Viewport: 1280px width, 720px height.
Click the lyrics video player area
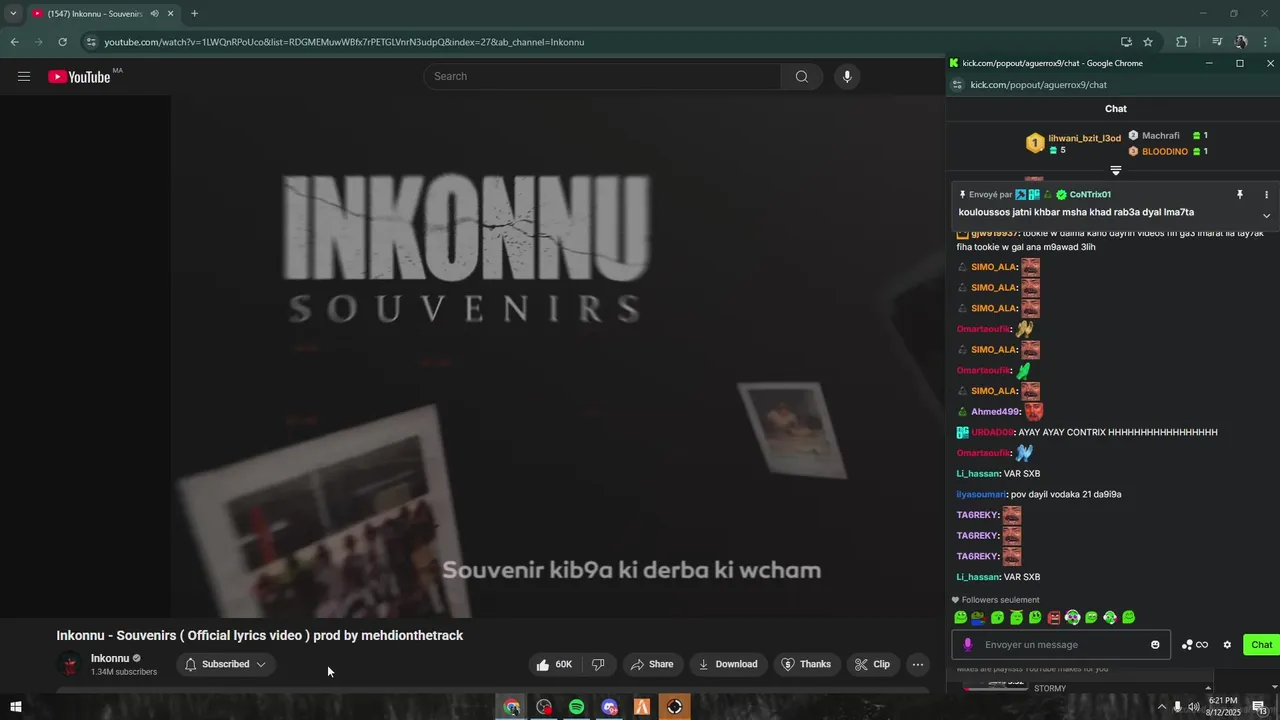pos(473,357)
